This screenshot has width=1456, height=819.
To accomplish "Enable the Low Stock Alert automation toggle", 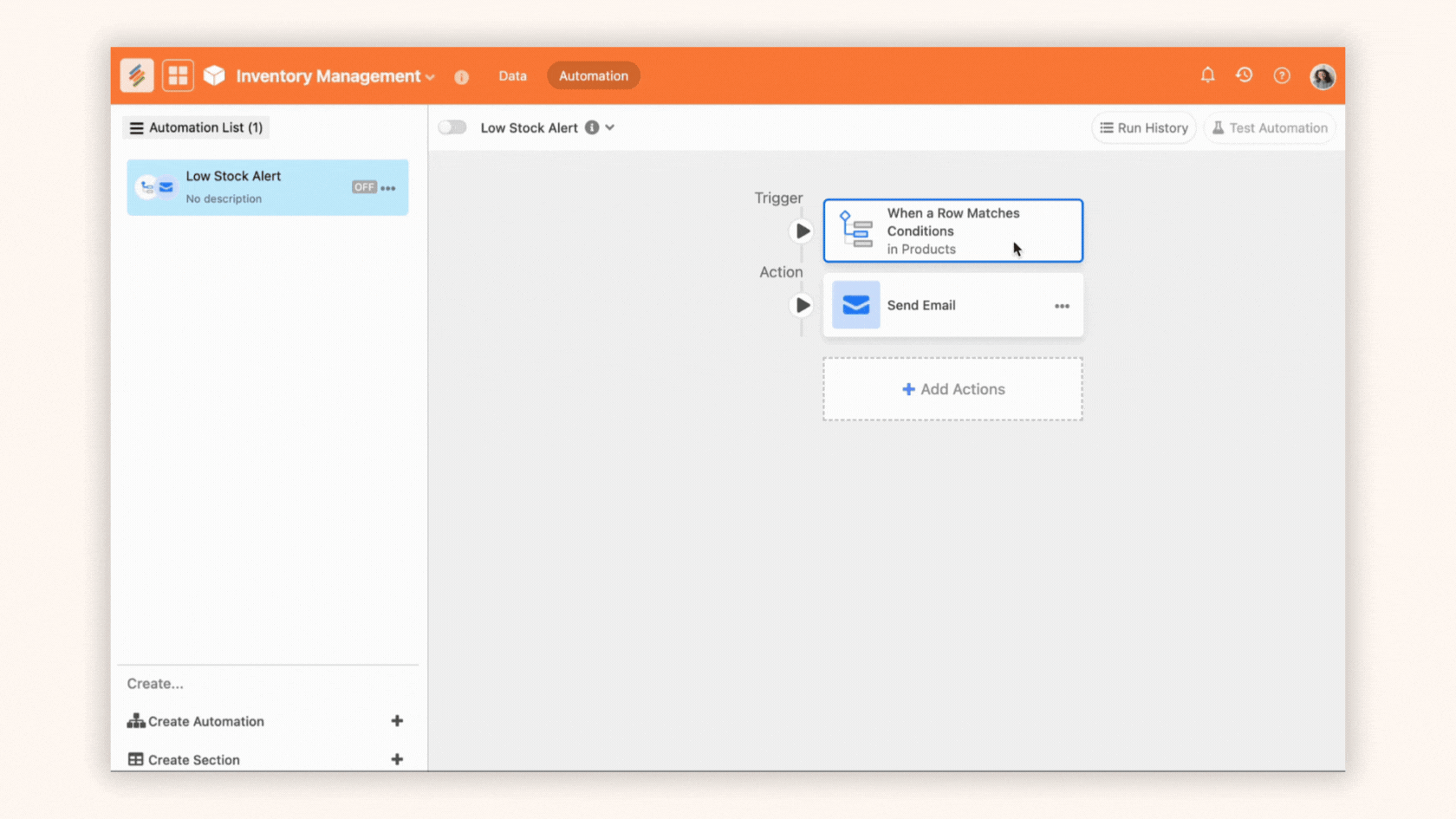I will (452, 127).
